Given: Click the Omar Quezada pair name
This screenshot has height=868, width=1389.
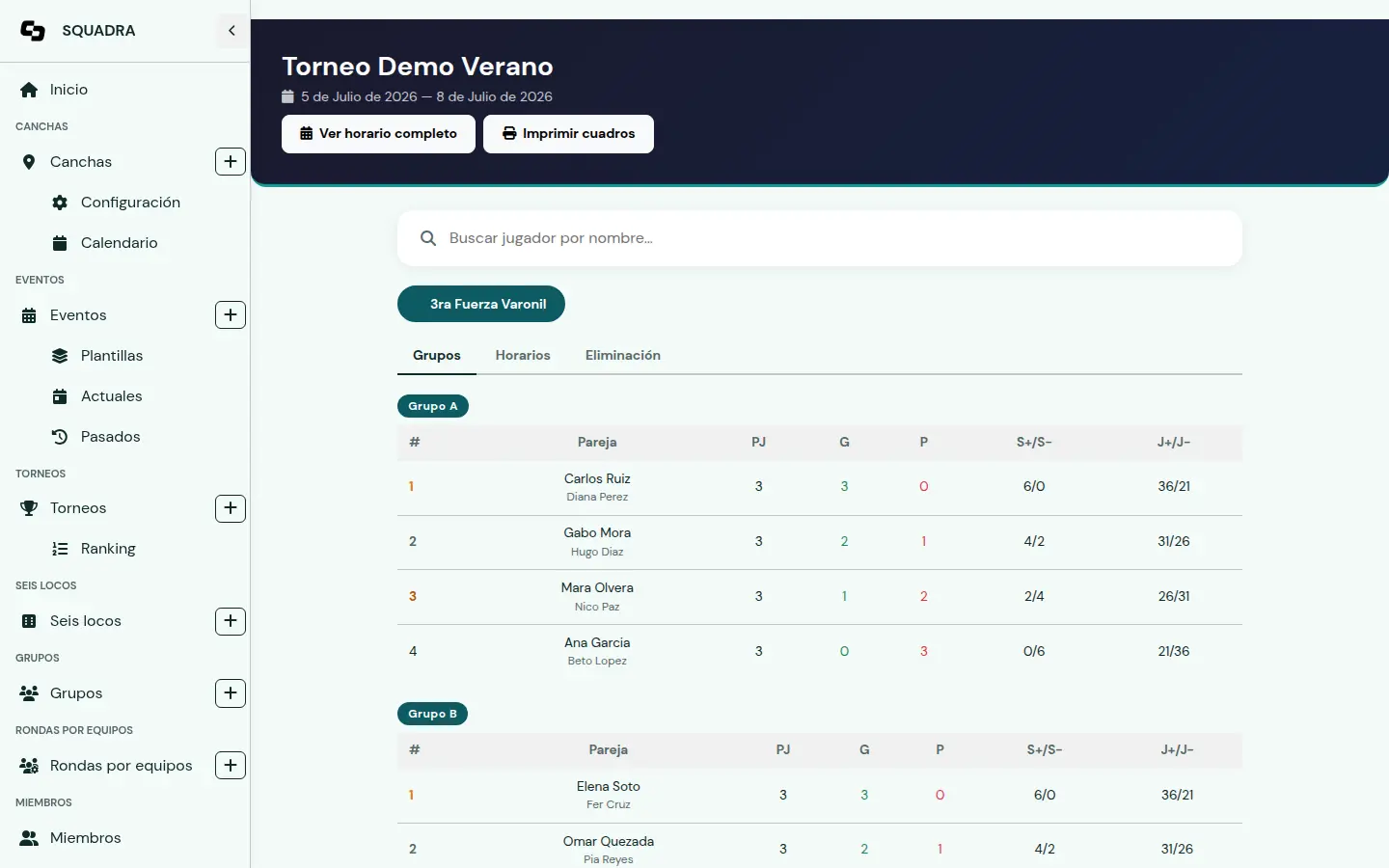Looking at the screenshot, I should click(x=609, y=841).
